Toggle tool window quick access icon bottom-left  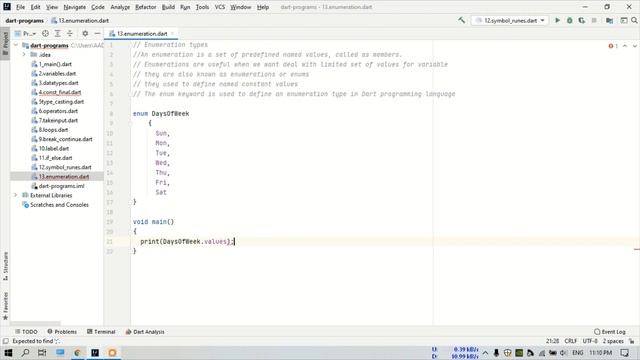[x=6, y=341]
